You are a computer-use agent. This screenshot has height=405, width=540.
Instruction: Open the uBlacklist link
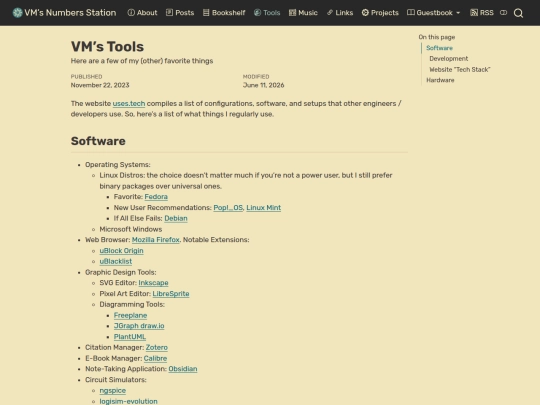(116, 261)
